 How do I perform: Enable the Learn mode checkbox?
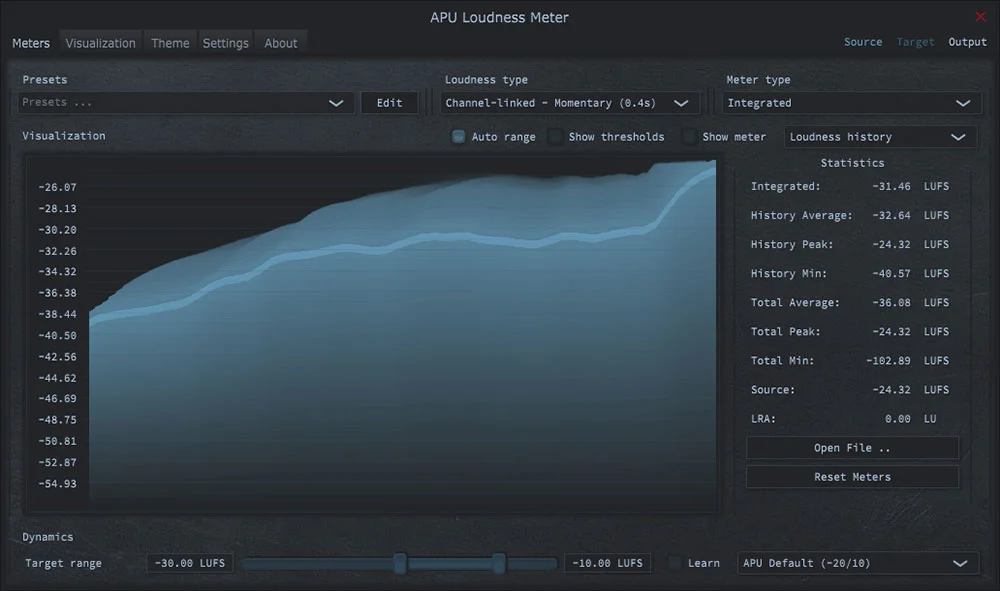[x=673, y=563]
